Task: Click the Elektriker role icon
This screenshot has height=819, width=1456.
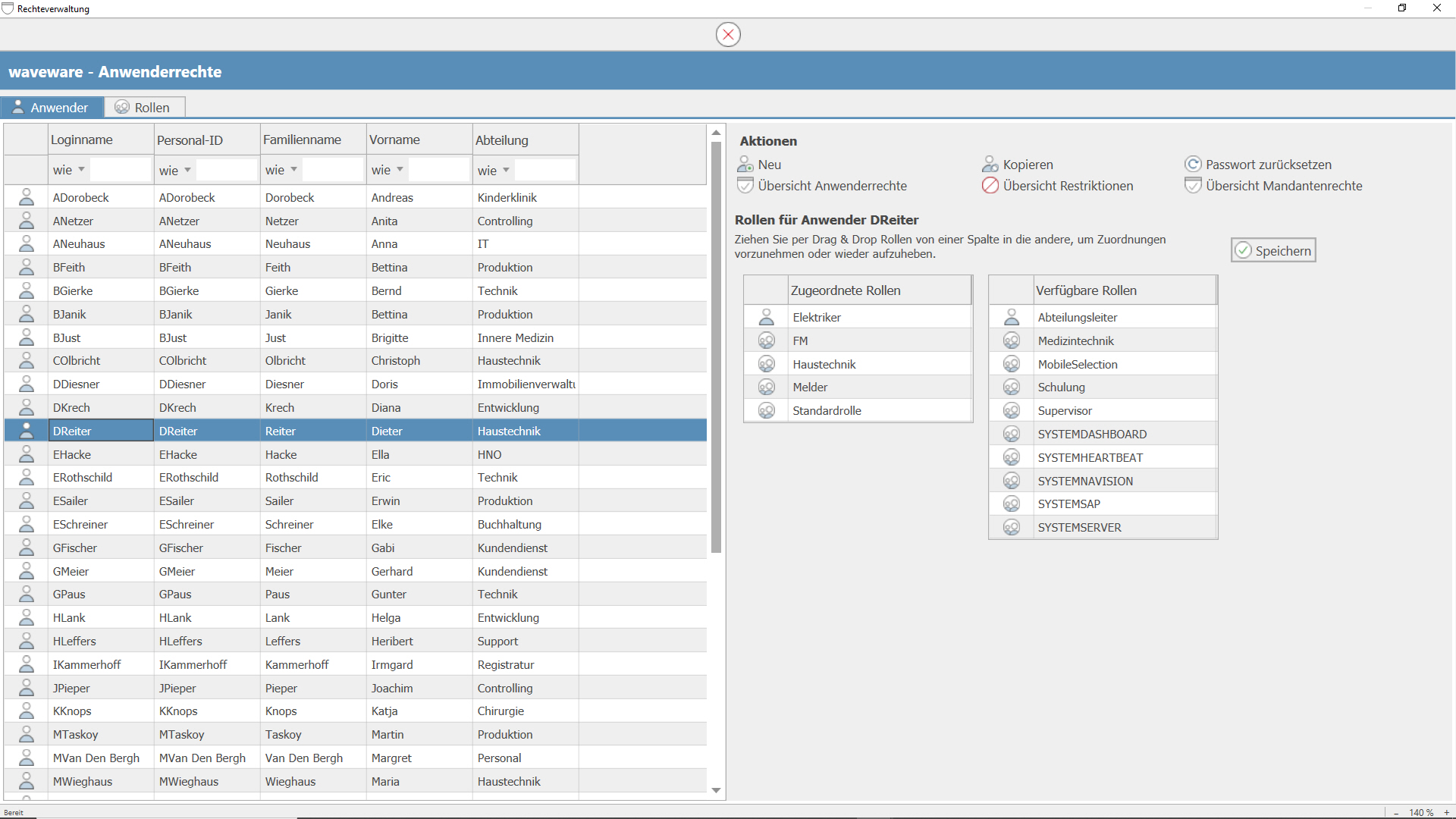Action: click(767, 317)
